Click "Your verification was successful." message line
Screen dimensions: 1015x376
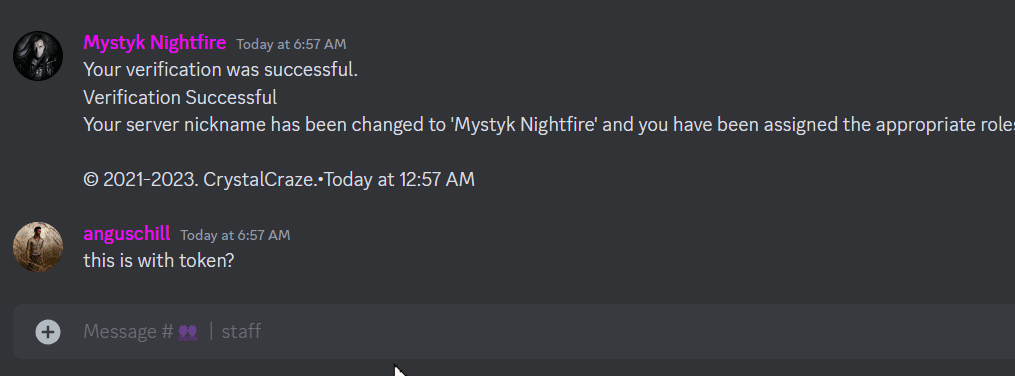[221, 70]
